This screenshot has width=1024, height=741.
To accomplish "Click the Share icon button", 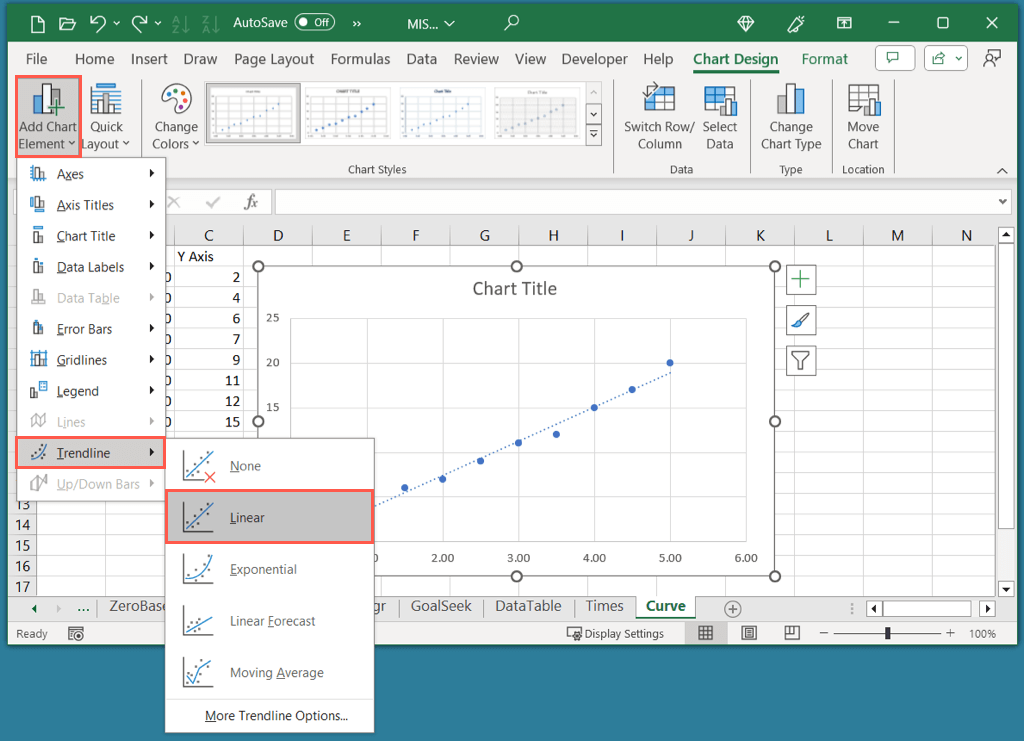I will tap(938, 58).
